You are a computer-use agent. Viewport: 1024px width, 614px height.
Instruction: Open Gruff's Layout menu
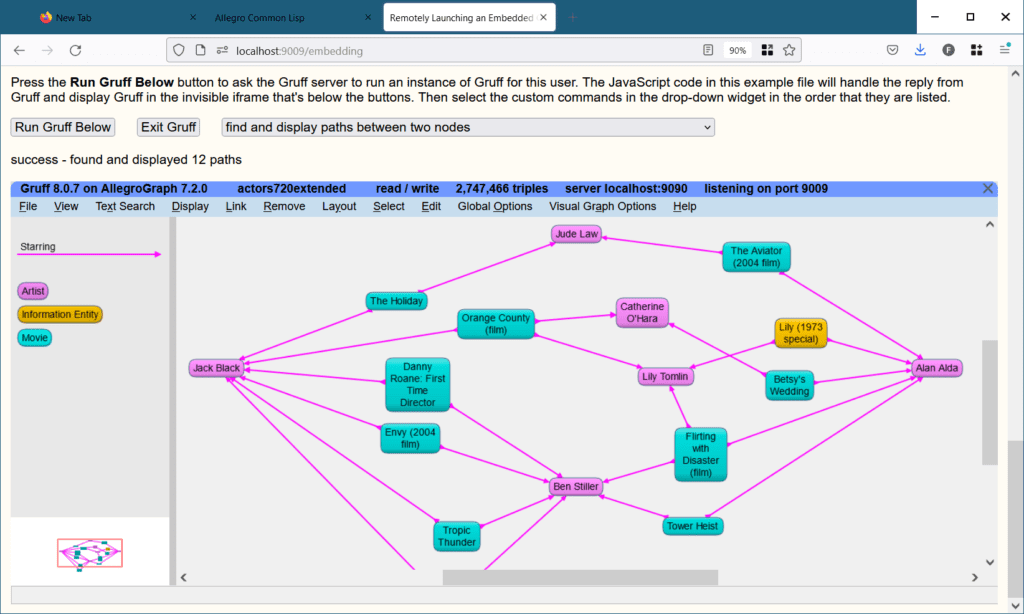(x=339, y=206)
